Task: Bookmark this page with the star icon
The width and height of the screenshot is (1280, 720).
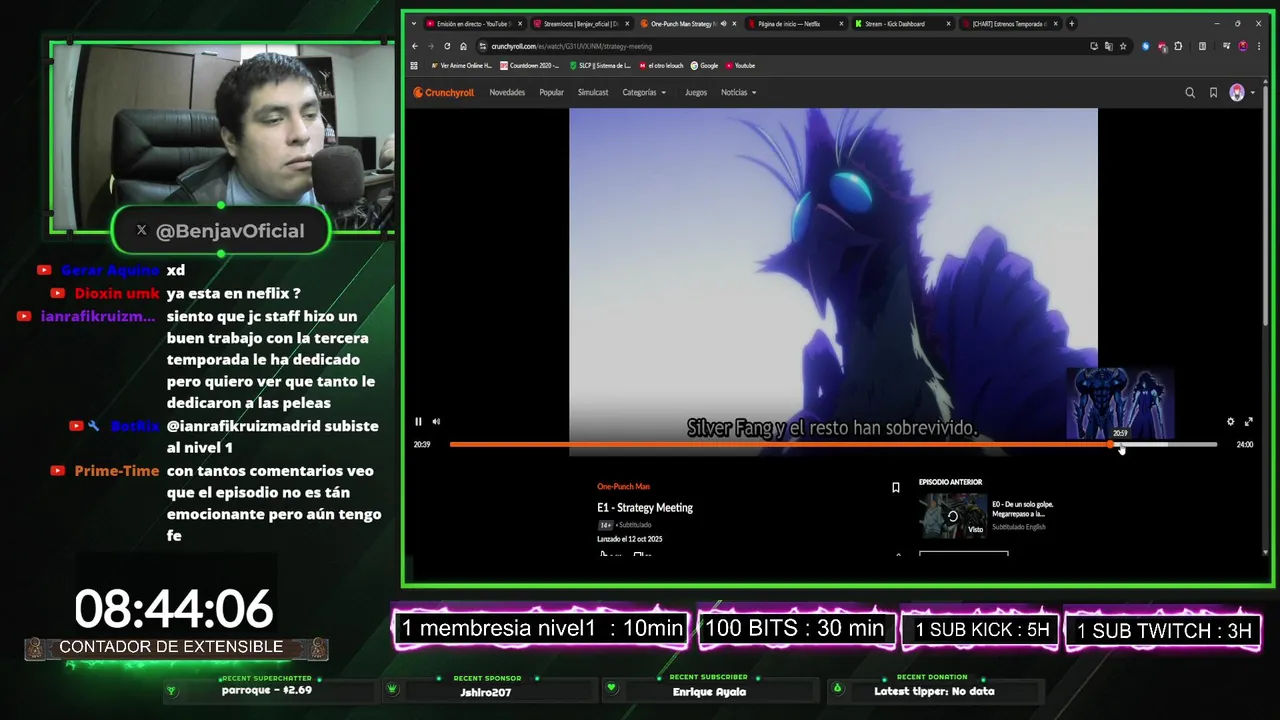Action: tap(1123, 46)
